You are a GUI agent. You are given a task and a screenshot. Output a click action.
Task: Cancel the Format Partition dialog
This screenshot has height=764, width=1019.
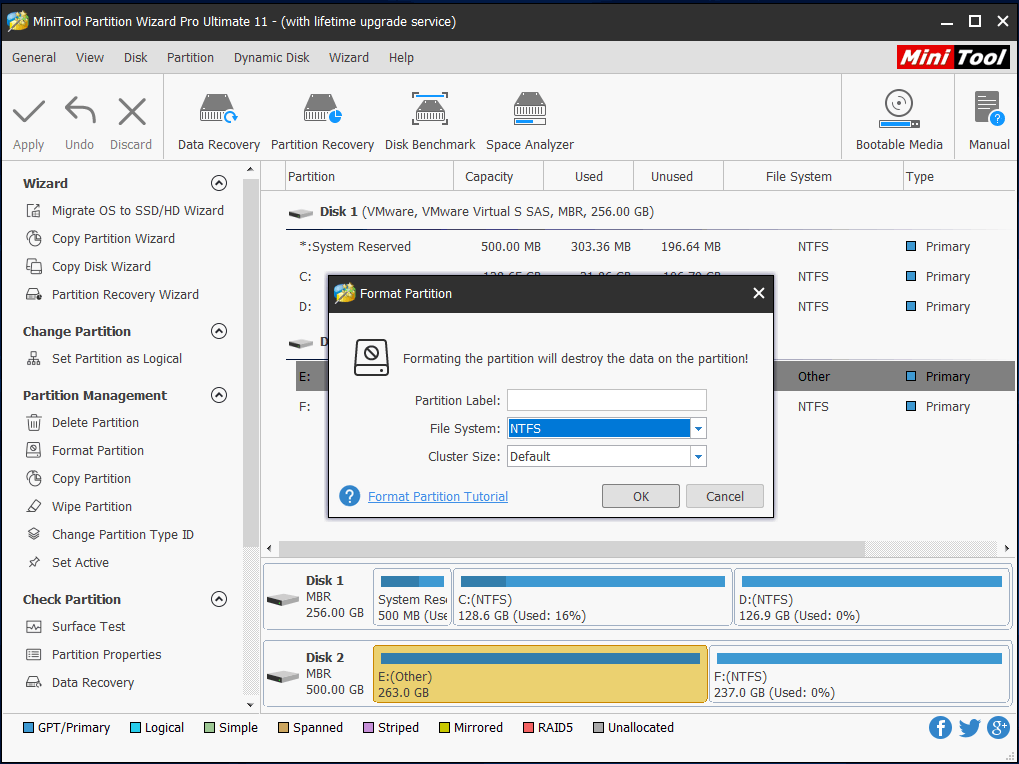(725, 496)
